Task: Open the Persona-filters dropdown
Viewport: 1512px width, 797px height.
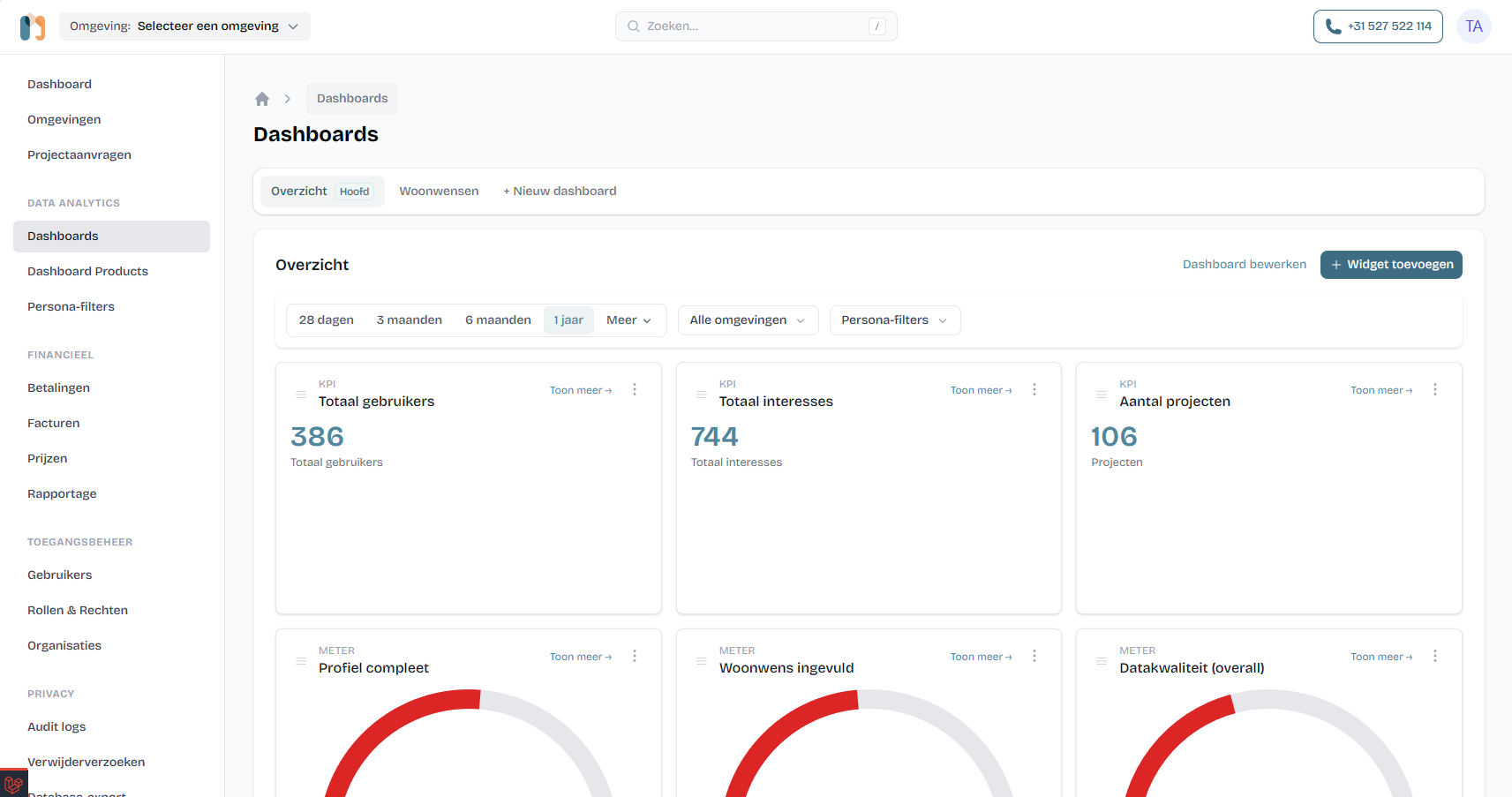Action: (x=895, y=320)
